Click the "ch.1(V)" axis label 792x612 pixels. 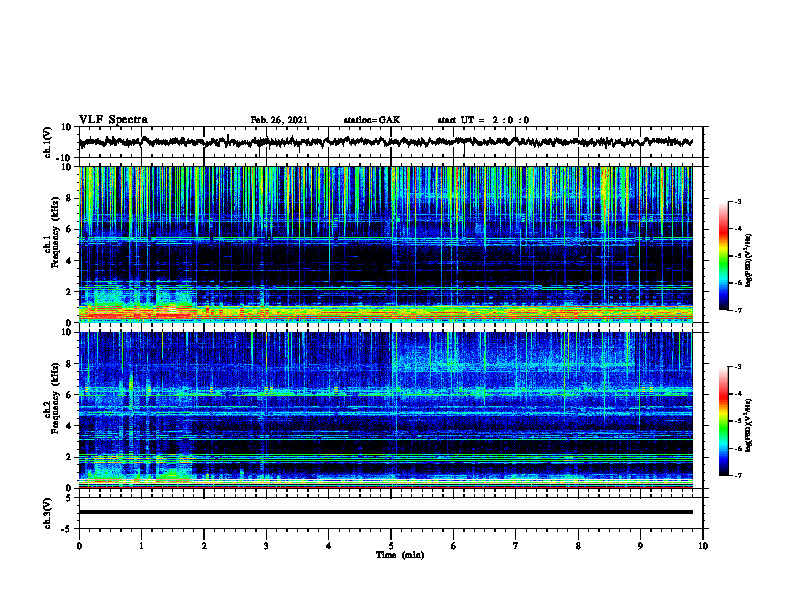[x=48, y=142]
